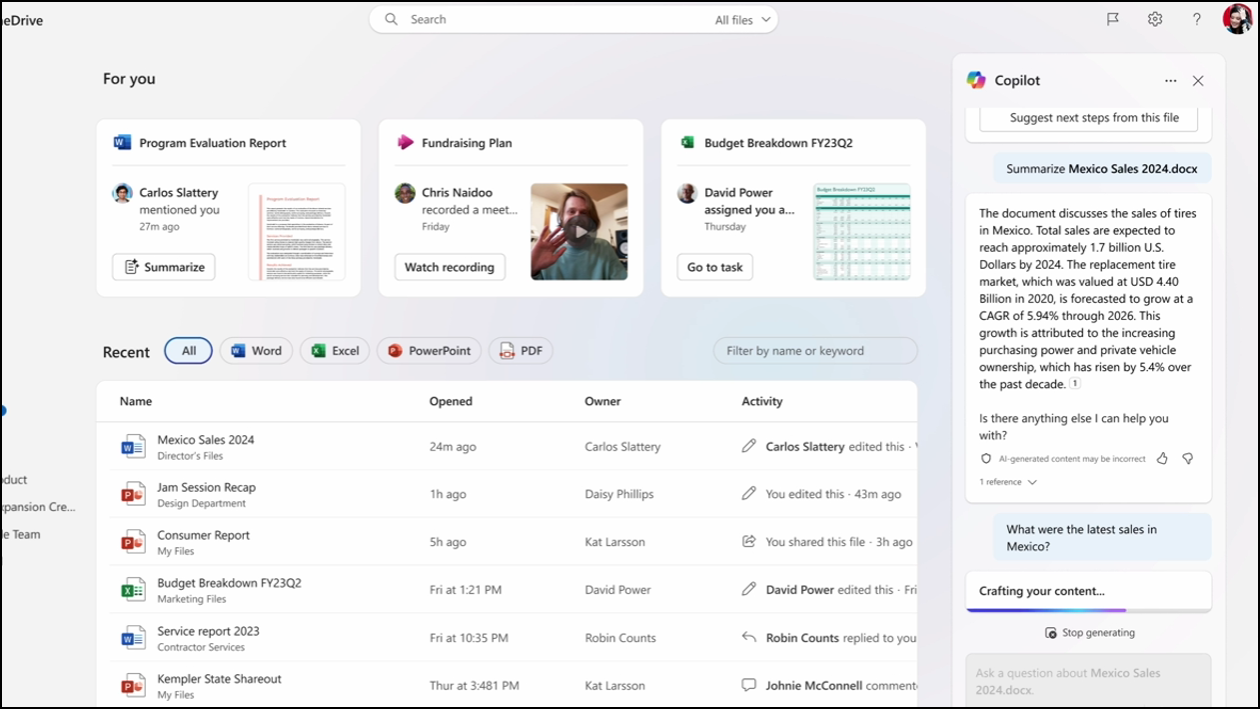Screen dimensions: 1260x709
Task: Click Summarize on Program Evaluation Report card
Action: tap(164, 267)
